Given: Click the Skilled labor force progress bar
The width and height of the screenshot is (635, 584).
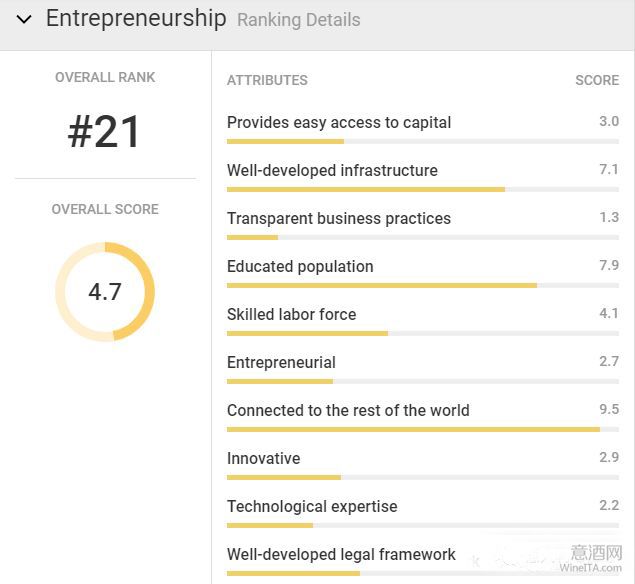Looking at the screenshot, I should [x=423, y=333].
